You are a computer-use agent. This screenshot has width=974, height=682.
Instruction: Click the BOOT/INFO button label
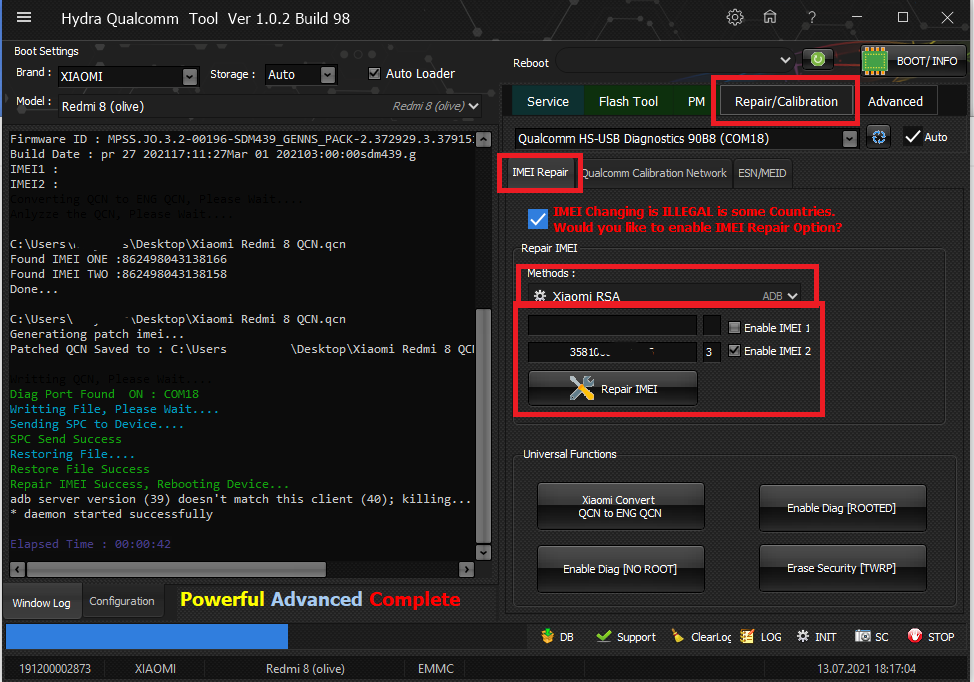pyautogui.click(x=927, y=61)
